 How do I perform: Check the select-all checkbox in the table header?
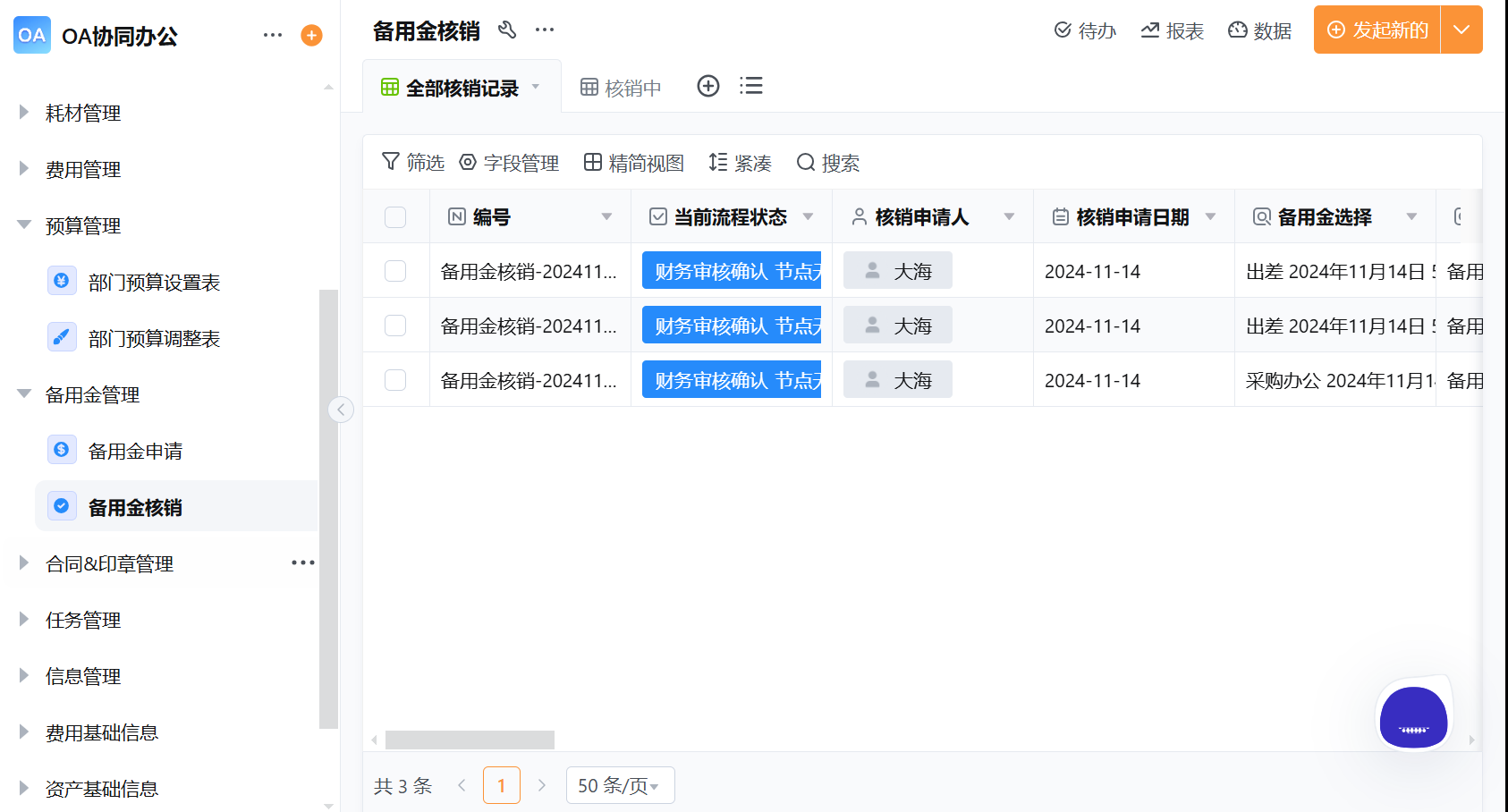point(394,216)
